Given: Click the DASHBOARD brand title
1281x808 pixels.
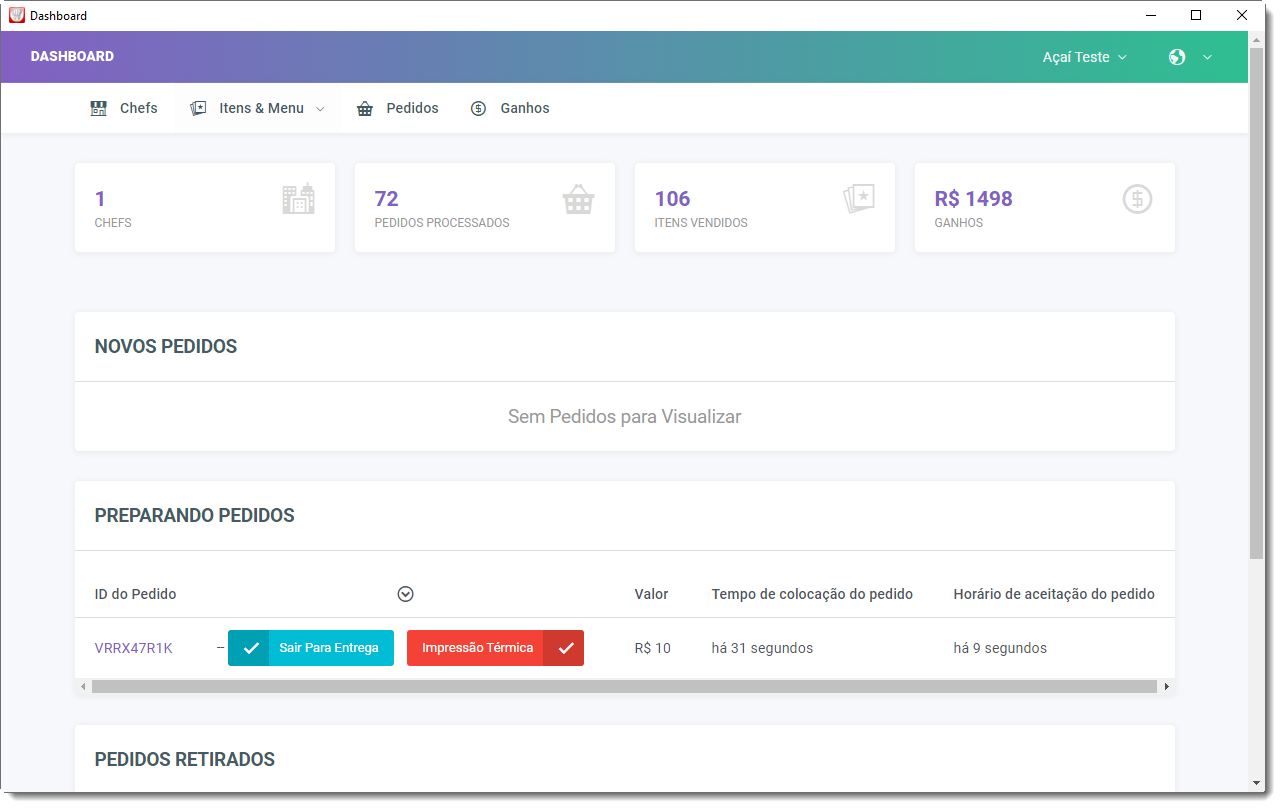Looking at the screenshot, I should click(72, 56).
